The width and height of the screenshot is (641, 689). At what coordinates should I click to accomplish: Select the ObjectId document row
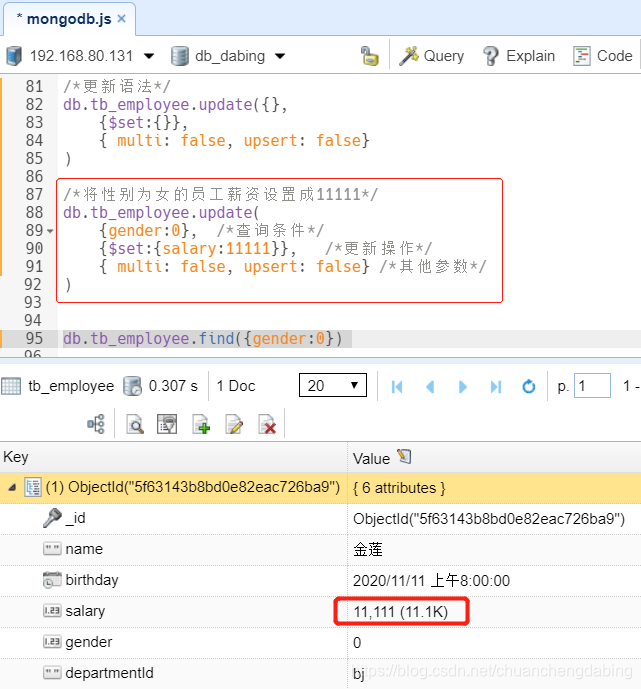[x=320, y=488]
